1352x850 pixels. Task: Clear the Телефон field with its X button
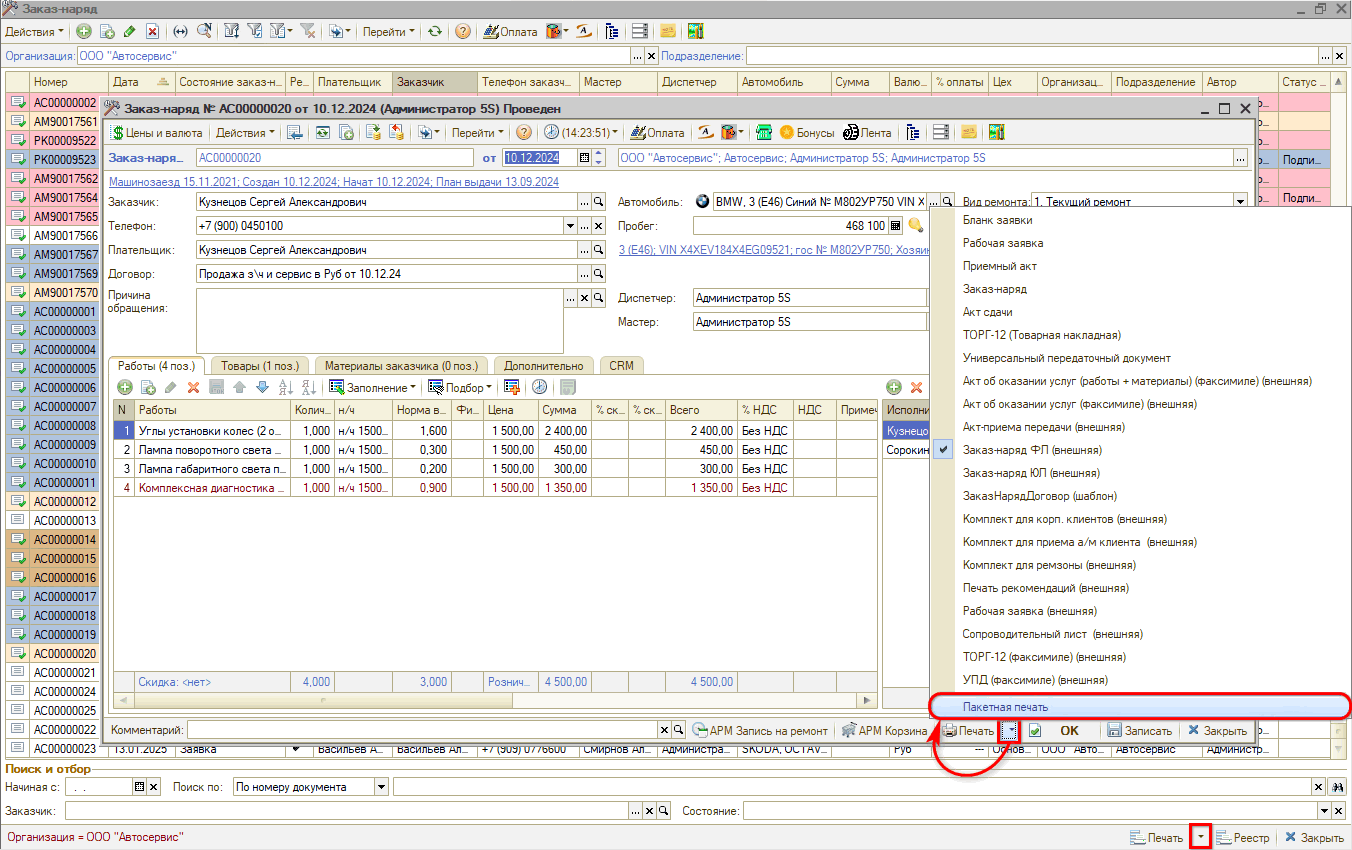pos(599,226)
